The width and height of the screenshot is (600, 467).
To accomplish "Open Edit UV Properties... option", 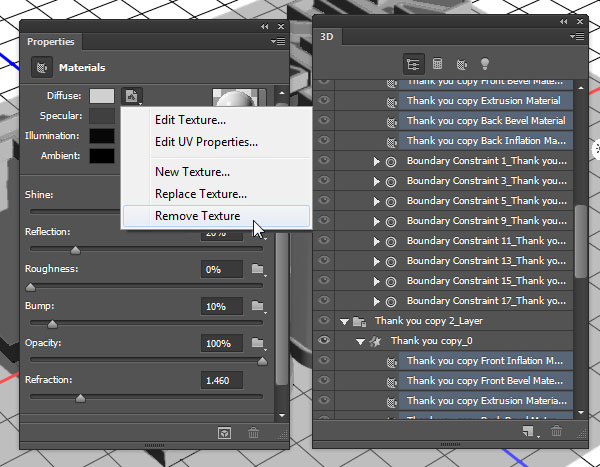I will coord(206,142).
